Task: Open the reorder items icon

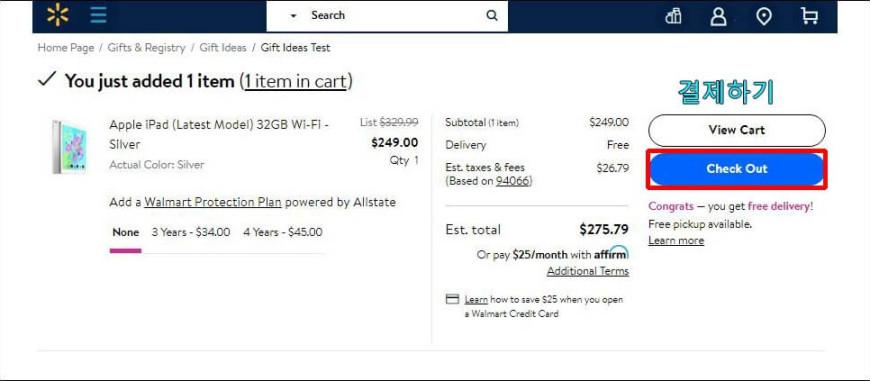Action: click(673, 16)
